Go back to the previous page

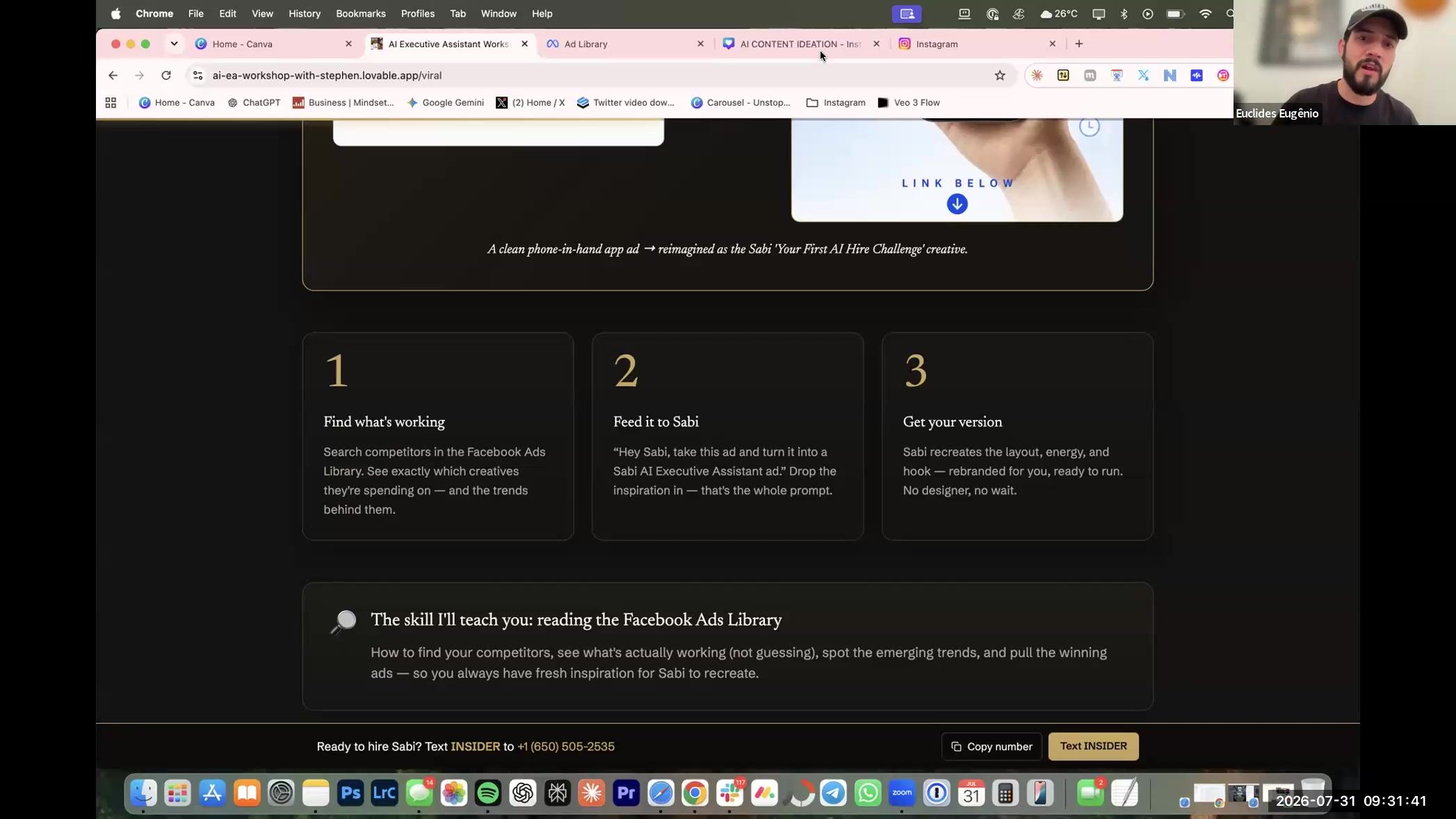[113, 75]
